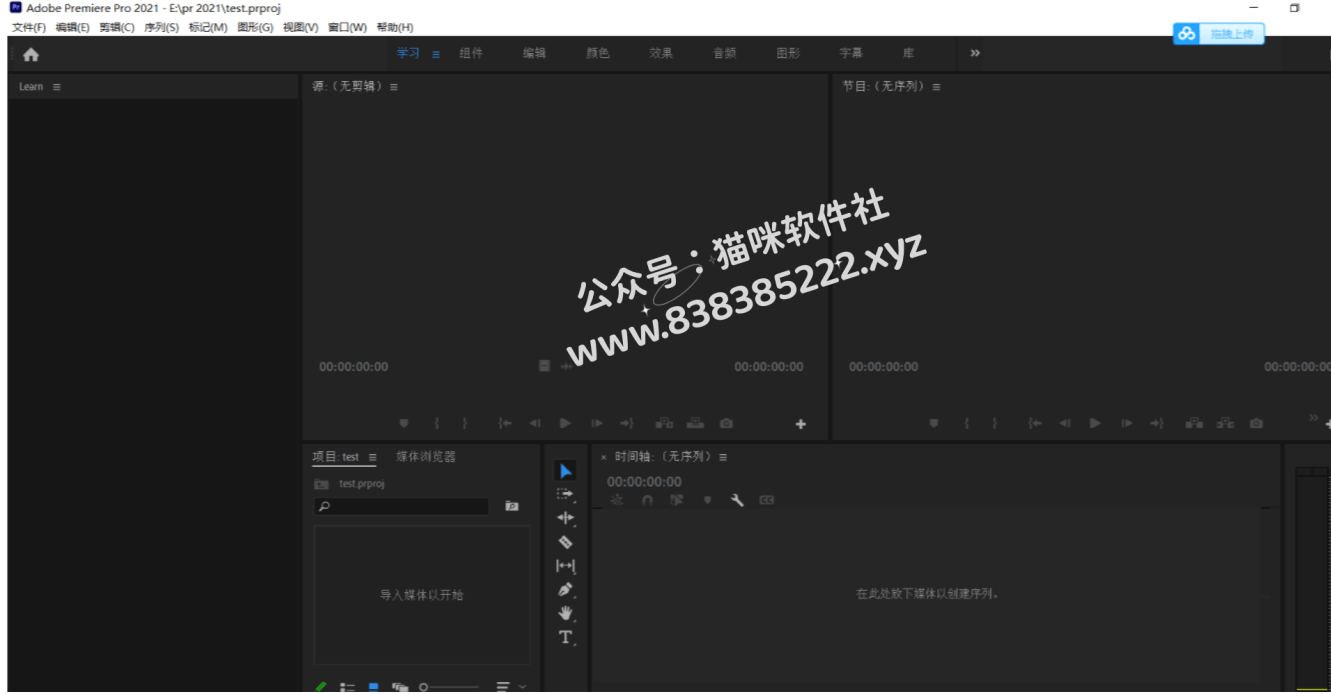Open the 时间轴 panel menu
Screen dimensions: 1331x694
pos(723,457)
